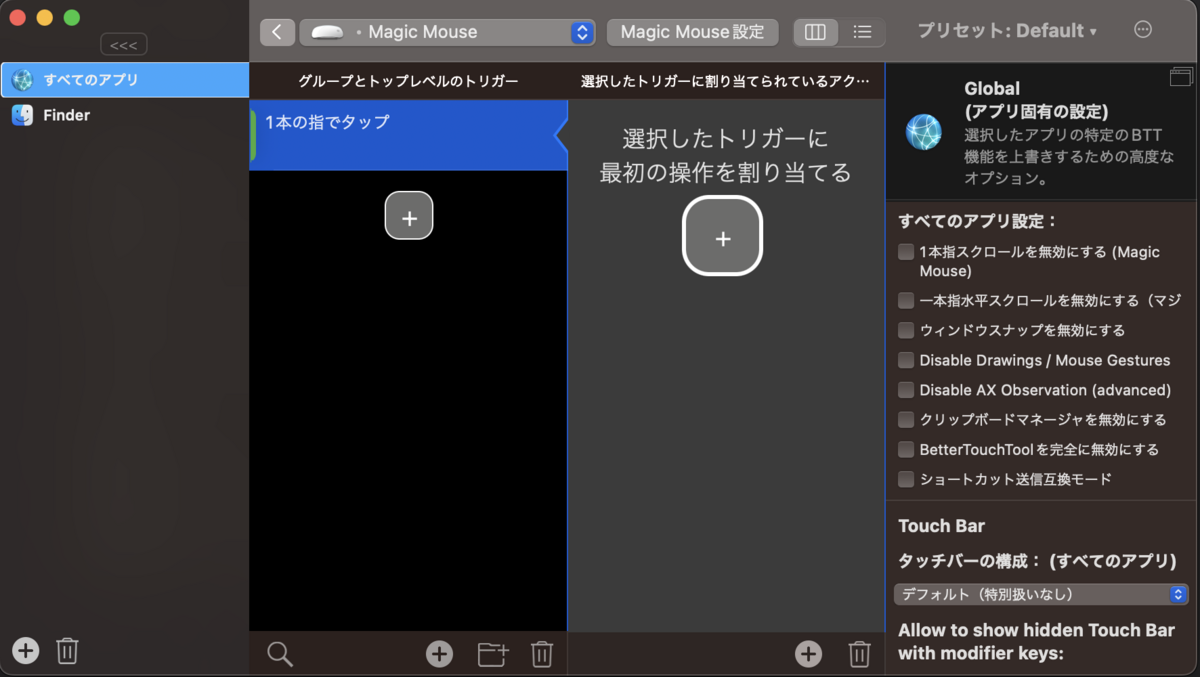Click グループとトップレベルのトリガー column header

408,80
